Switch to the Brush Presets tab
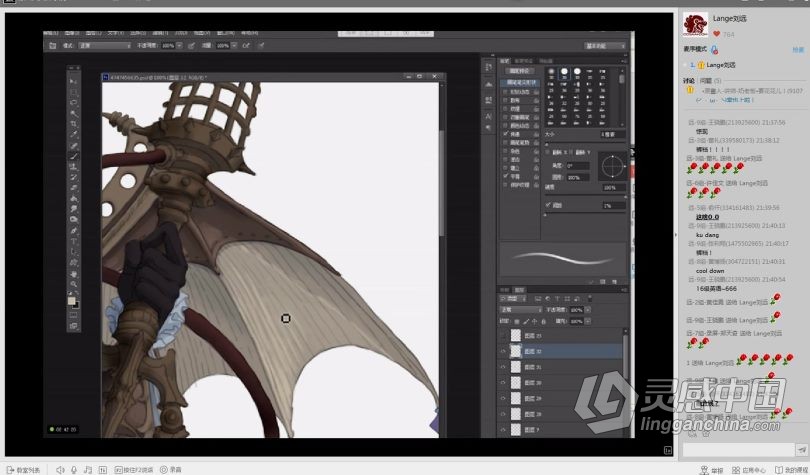Image resolution: width=810 pixels, height=475 pixels. (x=523, y=61)
